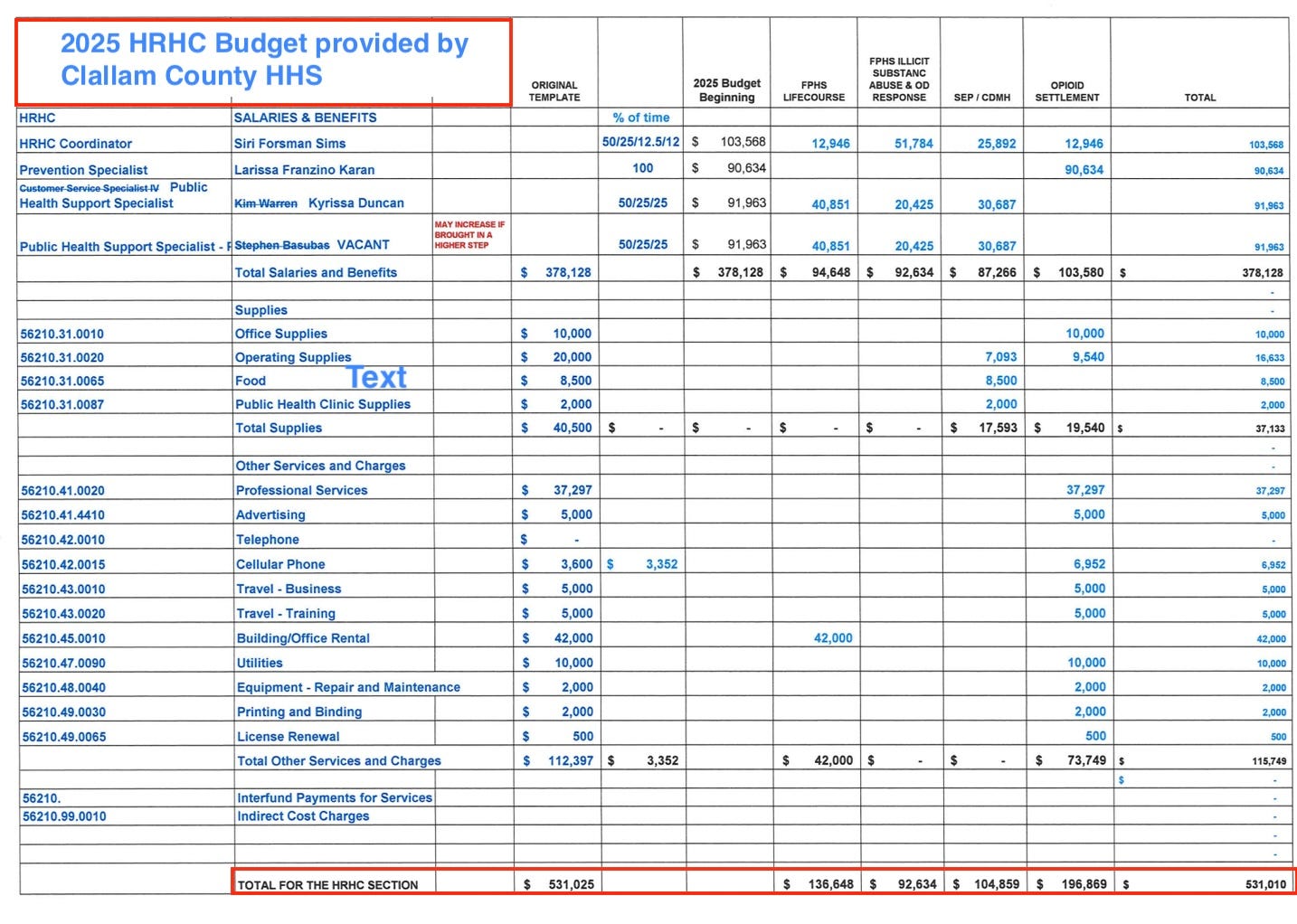Select the "SEP / CDMH" column header
The height and width of the screenshot is (924, 1297).
tap(982, 98)
